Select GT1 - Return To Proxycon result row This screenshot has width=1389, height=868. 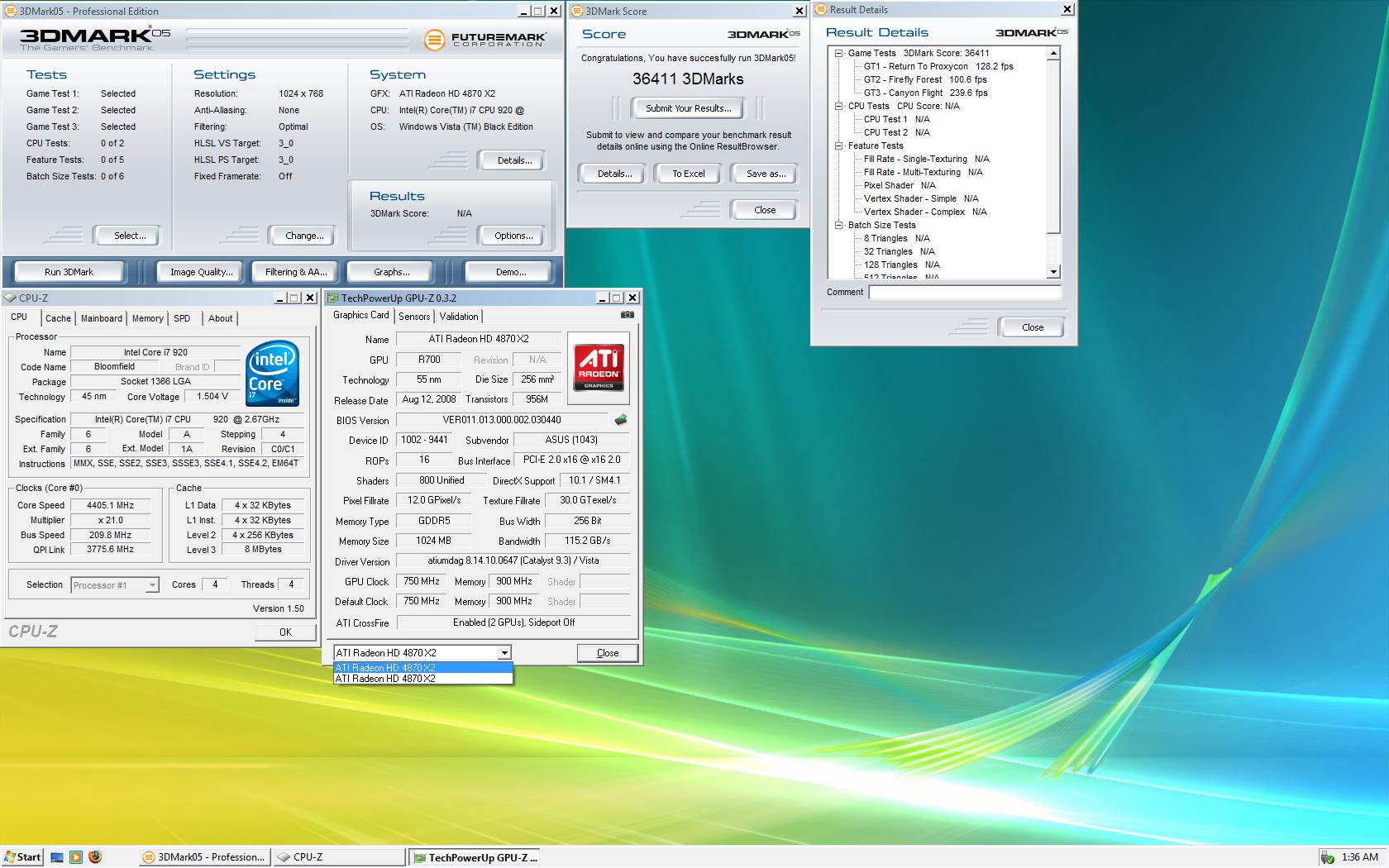pyautogui.click(x=938, y=66)
